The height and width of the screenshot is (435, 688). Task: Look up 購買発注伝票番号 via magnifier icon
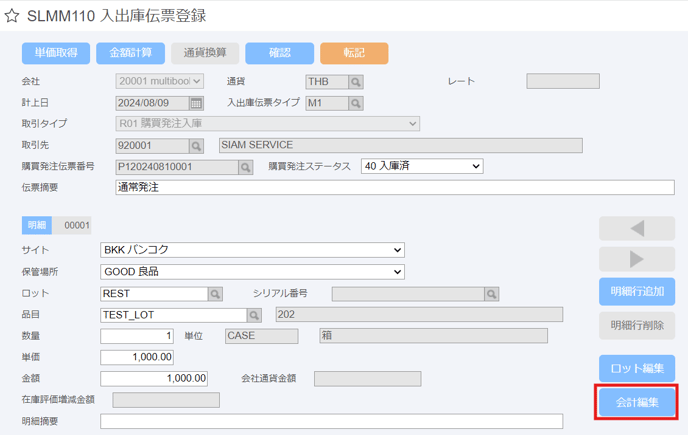(246, 167)
